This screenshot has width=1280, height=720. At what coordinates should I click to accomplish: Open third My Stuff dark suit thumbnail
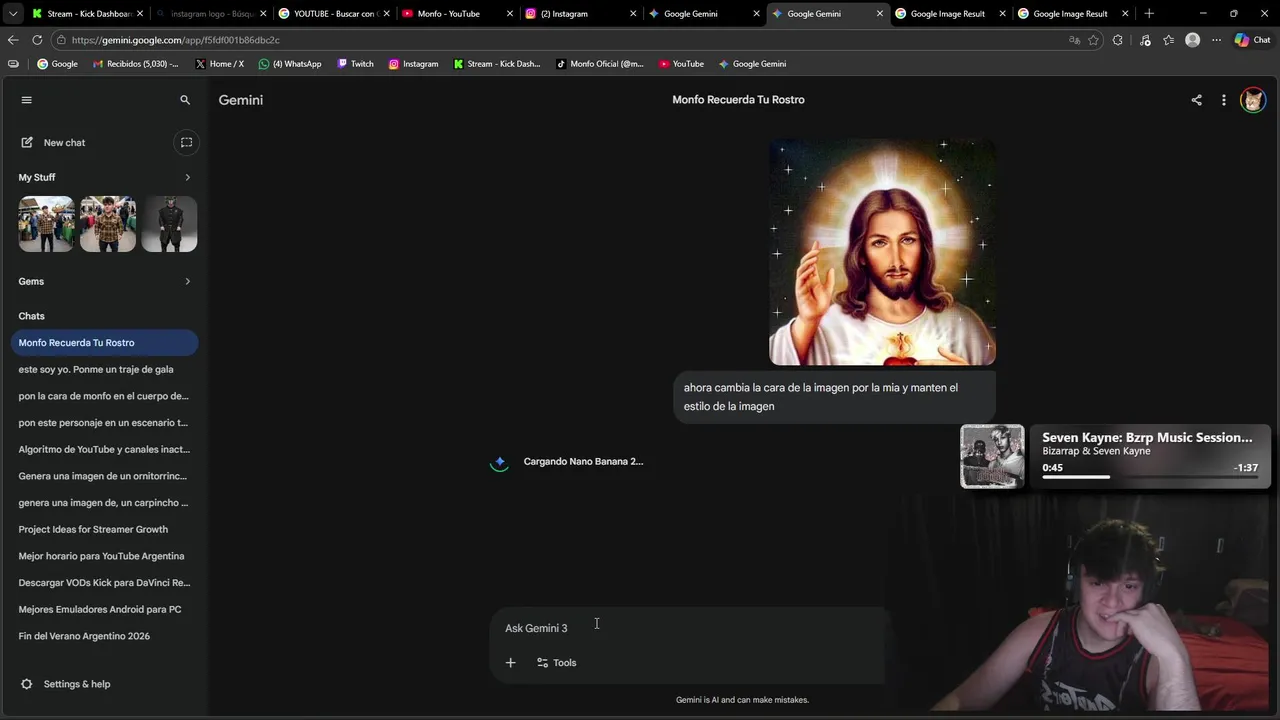coord(169,224)
